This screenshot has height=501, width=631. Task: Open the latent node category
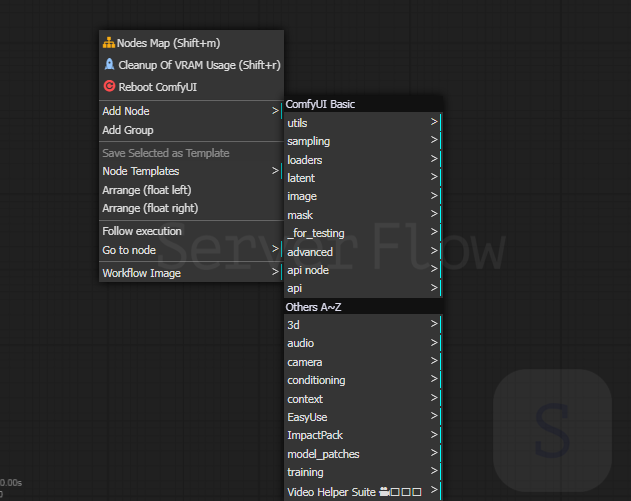tap(363, 178)
